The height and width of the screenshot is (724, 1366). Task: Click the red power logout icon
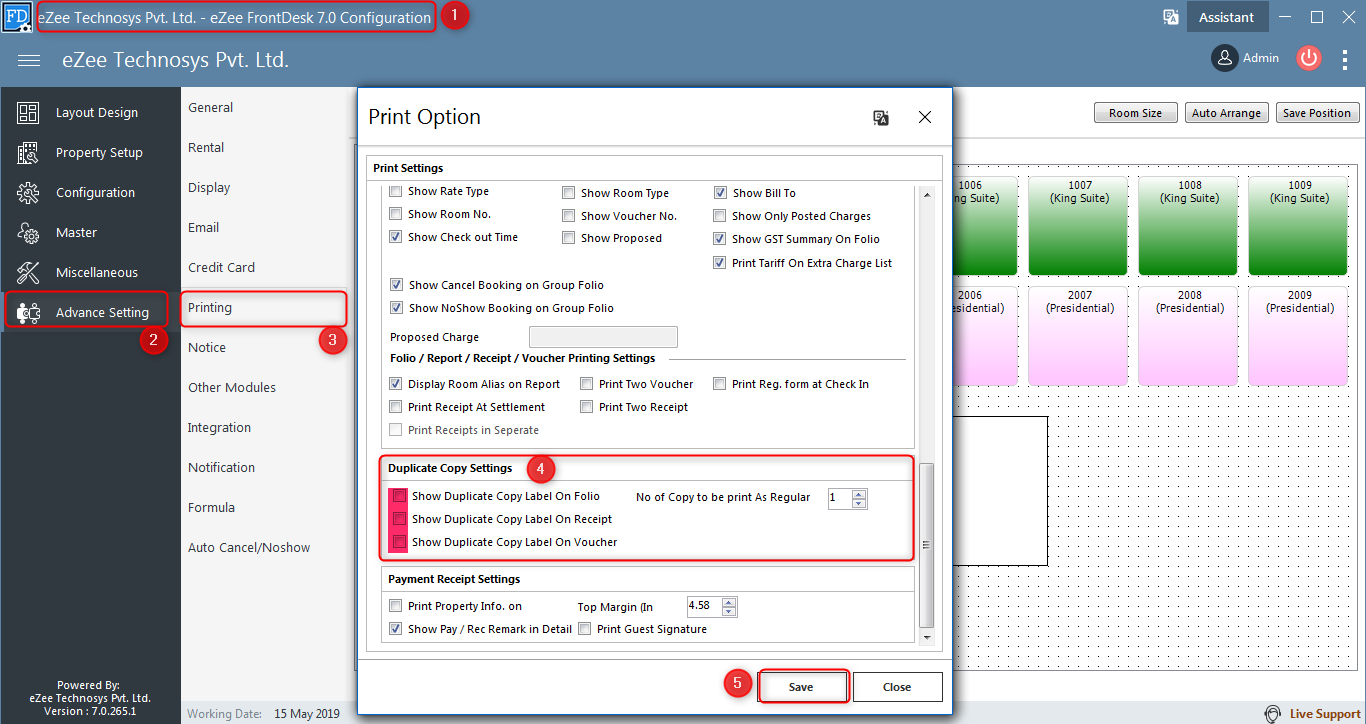tap(1309, 58)
